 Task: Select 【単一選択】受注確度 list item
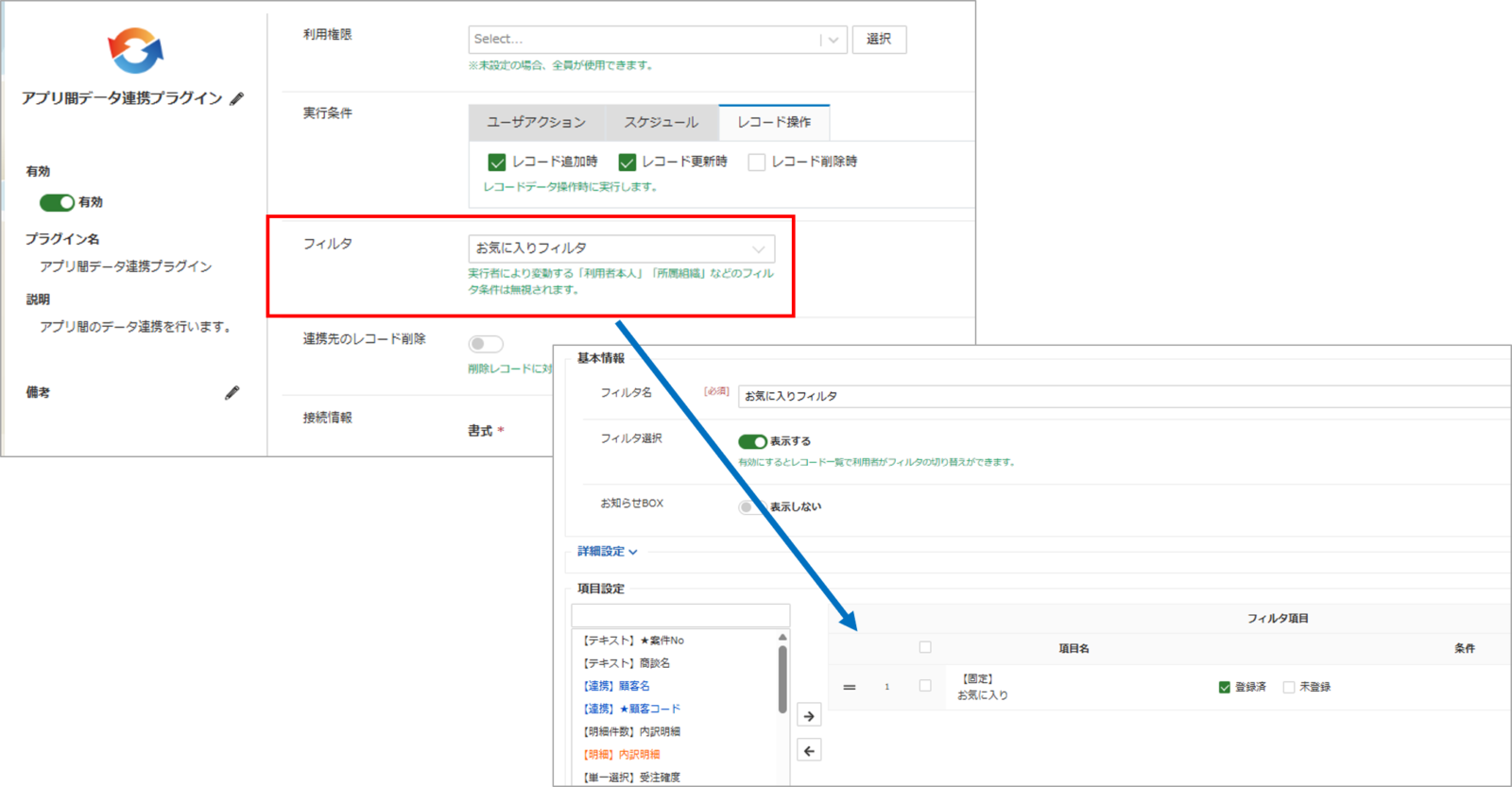click(x=630, y=777)
